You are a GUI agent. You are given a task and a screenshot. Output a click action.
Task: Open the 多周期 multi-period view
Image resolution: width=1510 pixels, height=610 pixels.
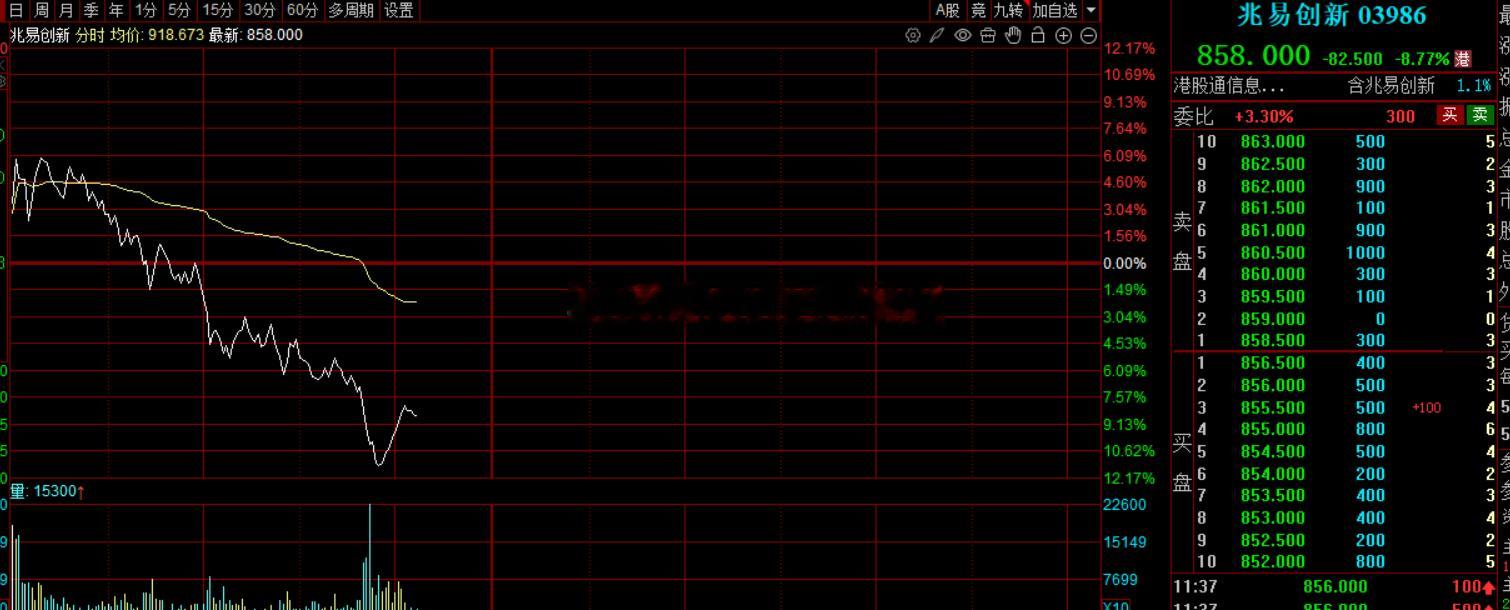(x=351, y=10)
